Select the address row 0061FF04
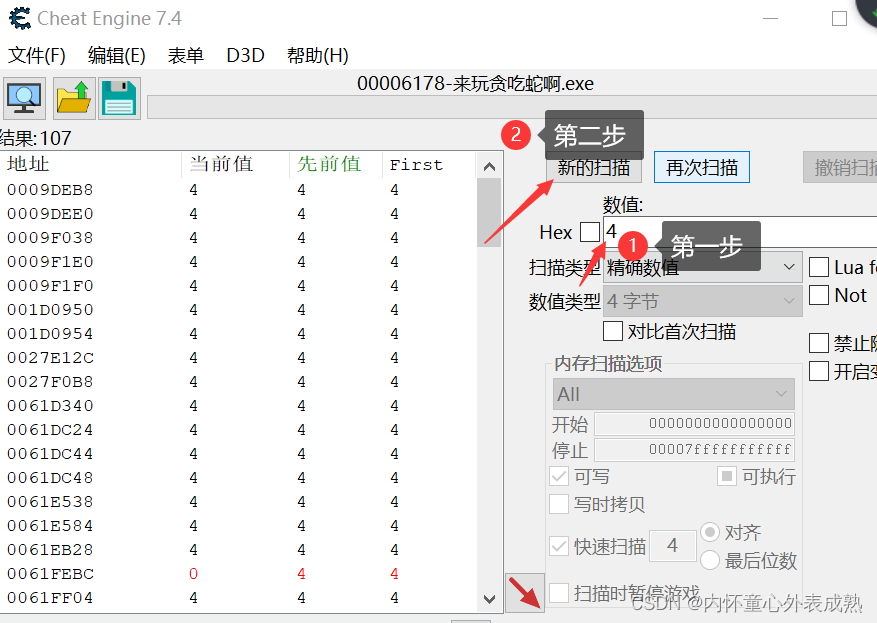The width and height of the screenshot is (877, 623). (x=239, y=598)
